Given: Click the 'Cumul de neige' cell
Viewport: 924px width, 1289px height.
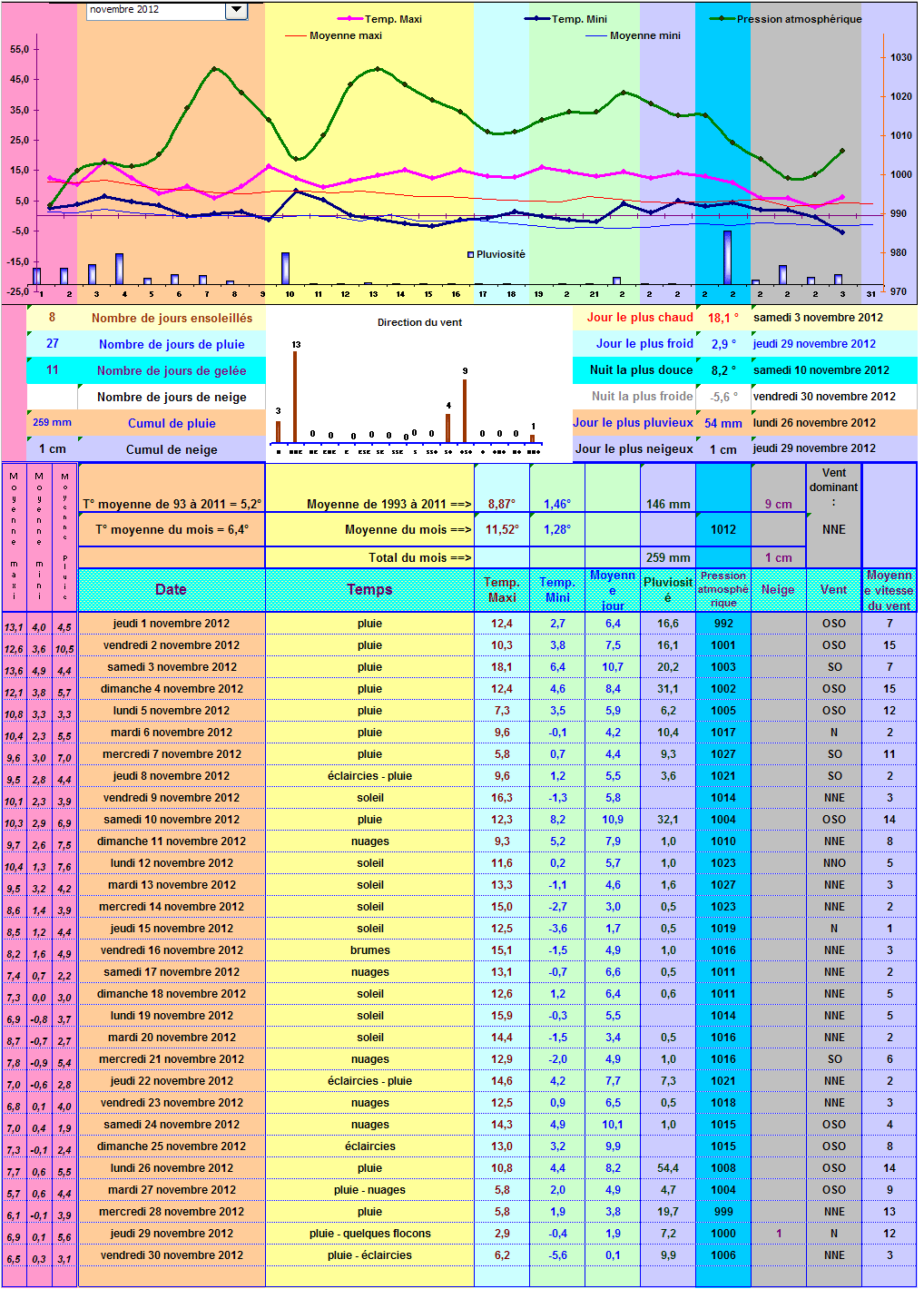Looking at the screenshot, I should coord(172,449).
